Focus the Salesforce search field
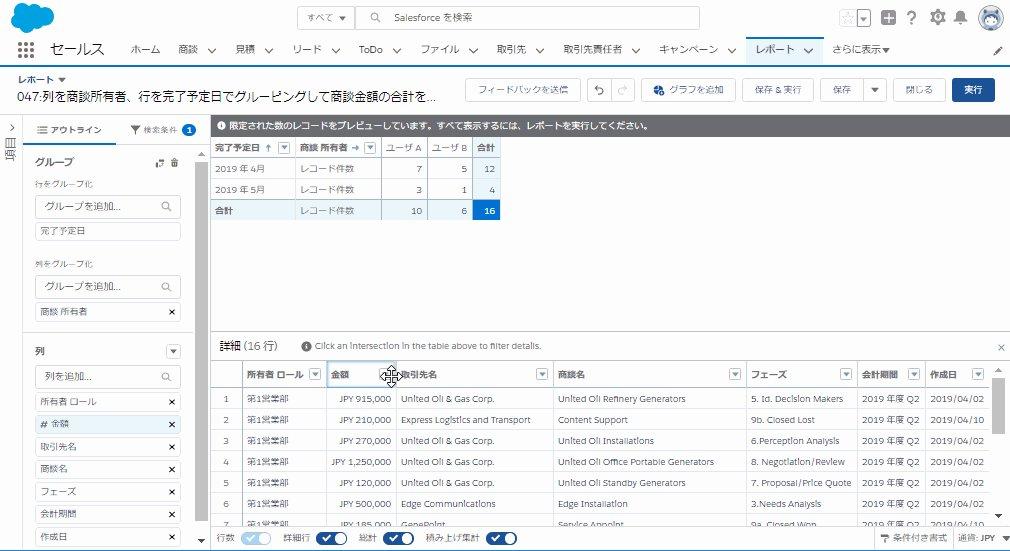1010x551 pixels. [x=527, y=18]
